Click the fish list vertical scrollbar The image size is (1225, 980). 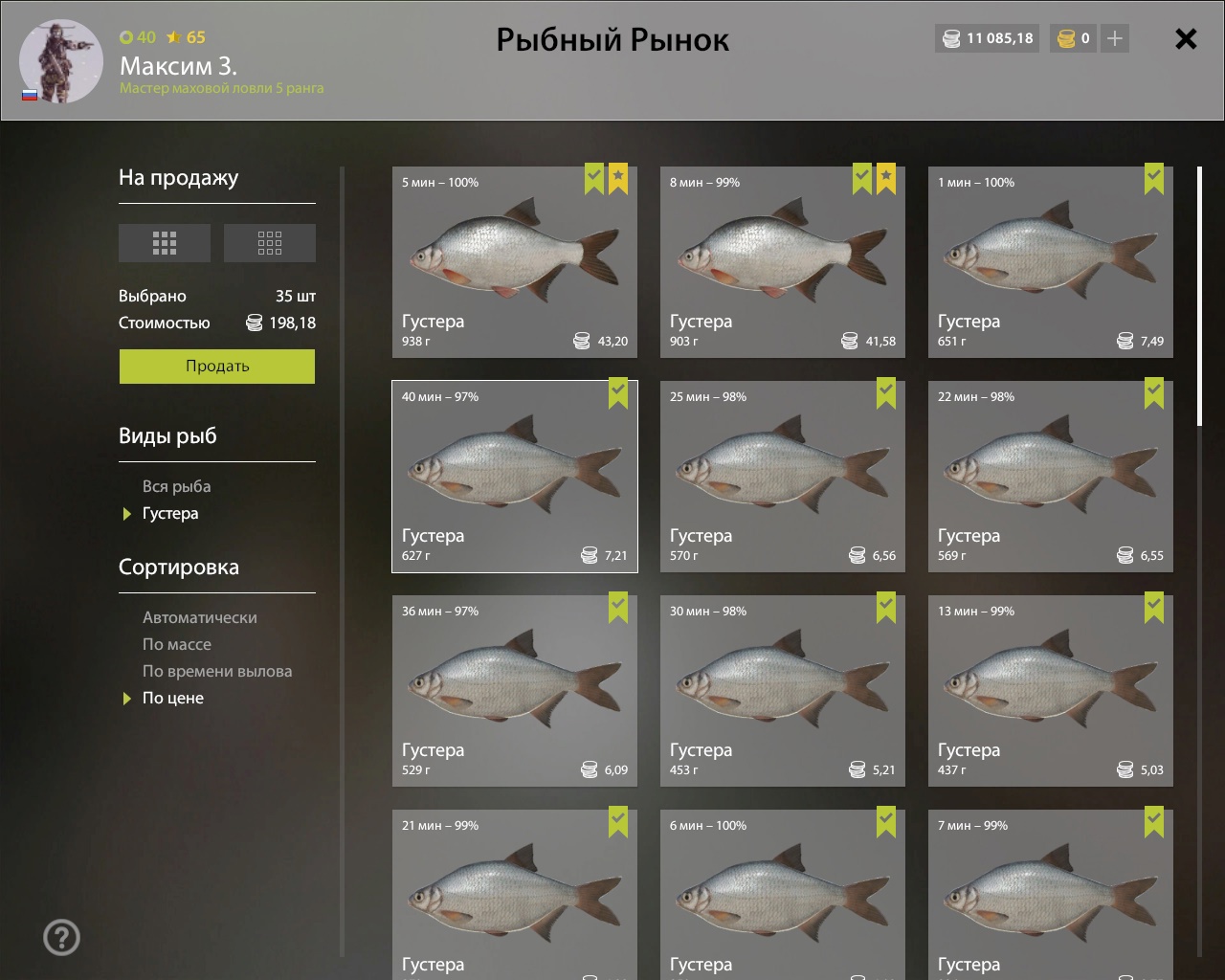click(1200, 297)
